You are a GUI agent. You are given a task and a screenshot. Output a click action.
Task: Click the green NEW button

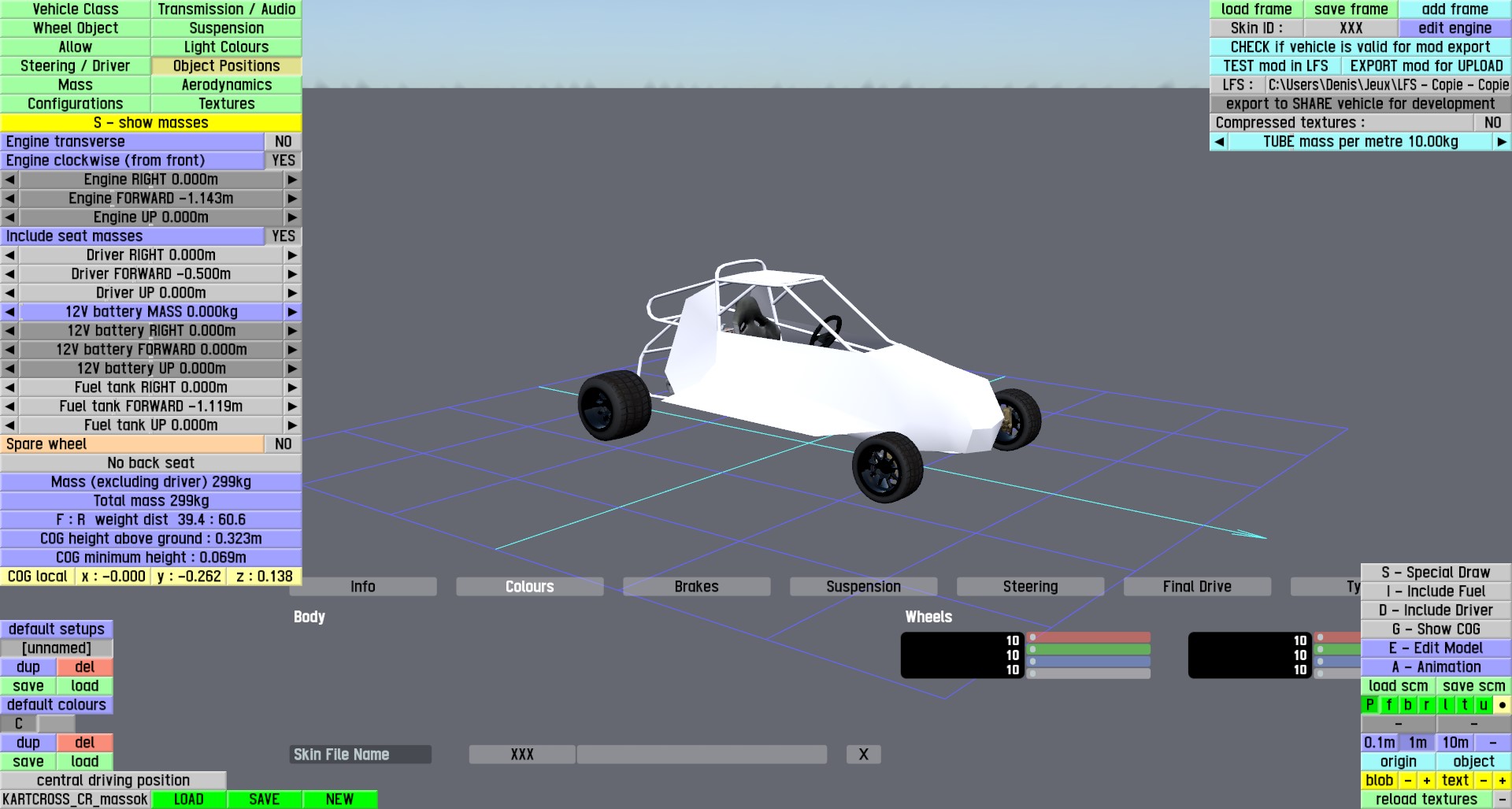pyautogui.click(x=340, y=800)
